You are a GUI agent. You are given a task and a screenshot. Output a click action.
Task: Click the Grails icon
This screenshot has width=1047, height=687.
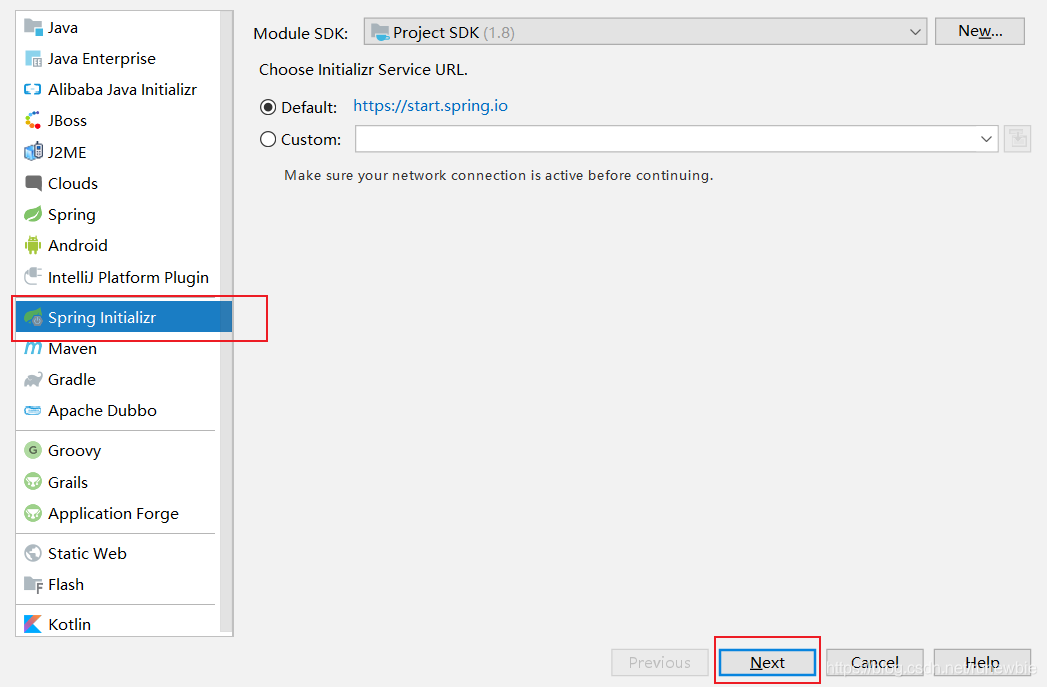[x=33, y=481]
